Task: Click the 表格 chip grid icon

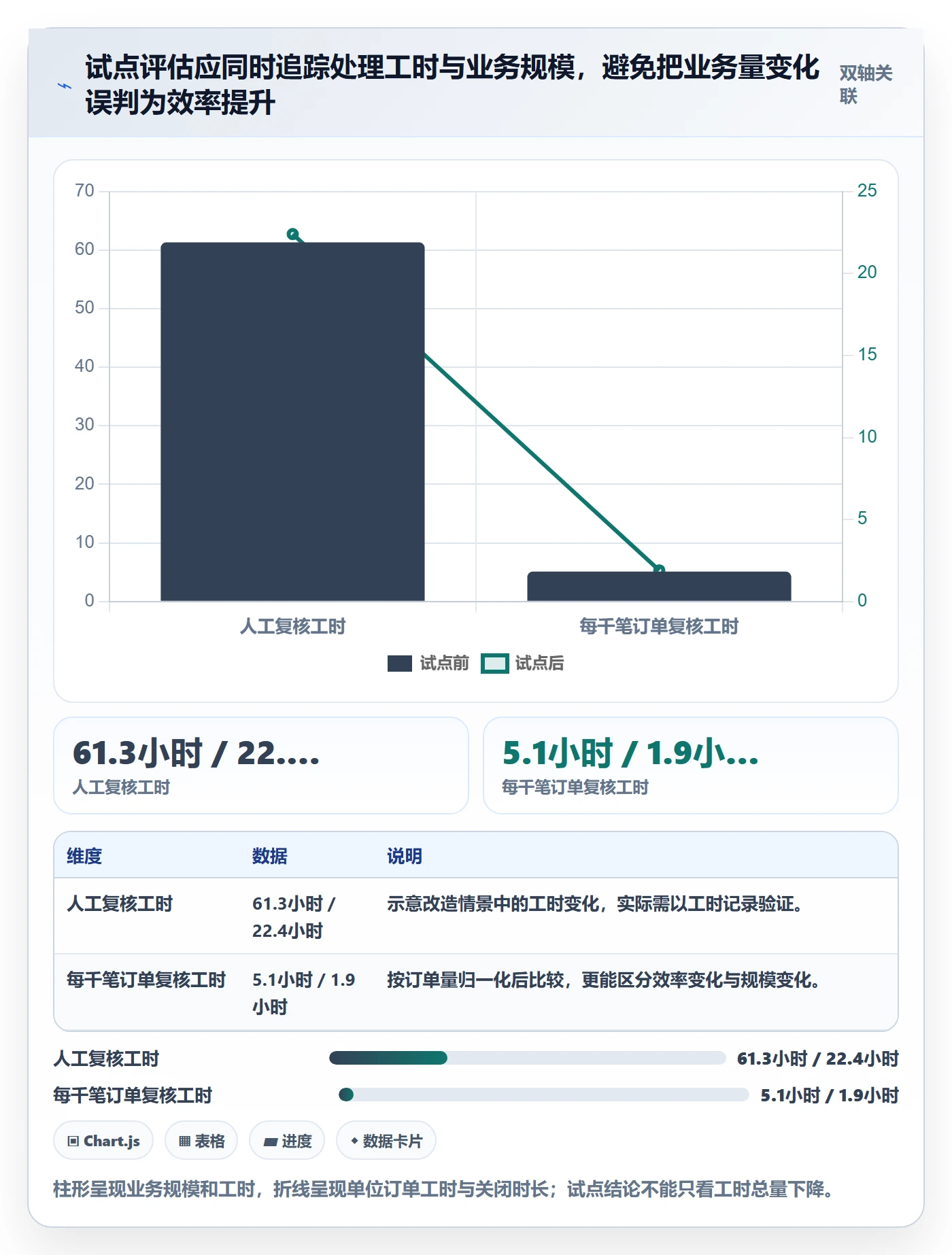Action: (184, 1141)
